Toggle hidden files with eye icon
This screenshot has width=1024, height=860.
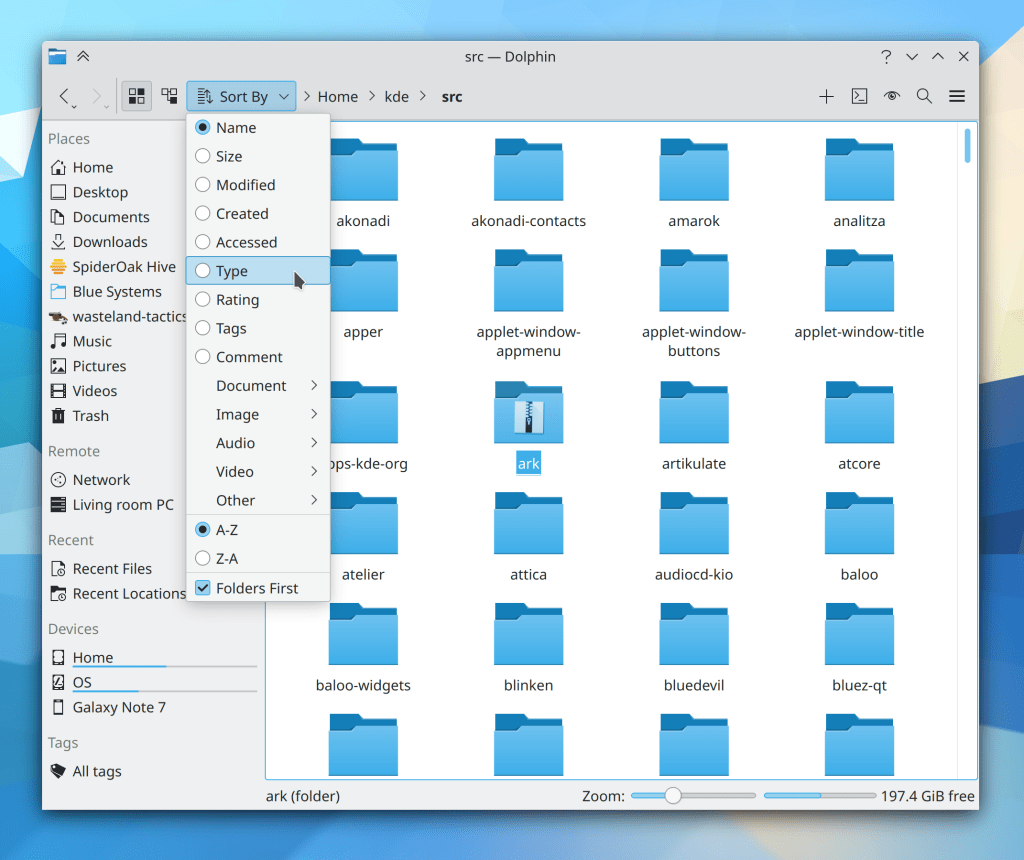(892, 96)
